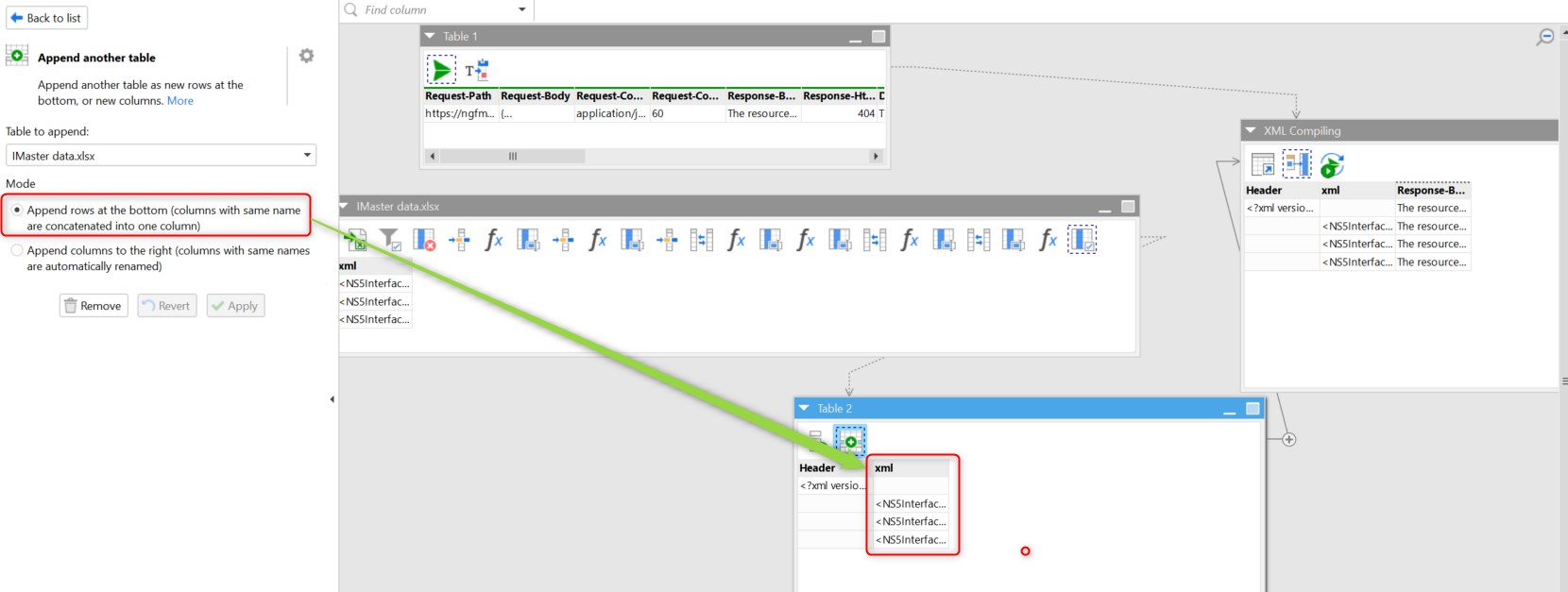Click the zoom out magnifier icon

coord(1545,37)
